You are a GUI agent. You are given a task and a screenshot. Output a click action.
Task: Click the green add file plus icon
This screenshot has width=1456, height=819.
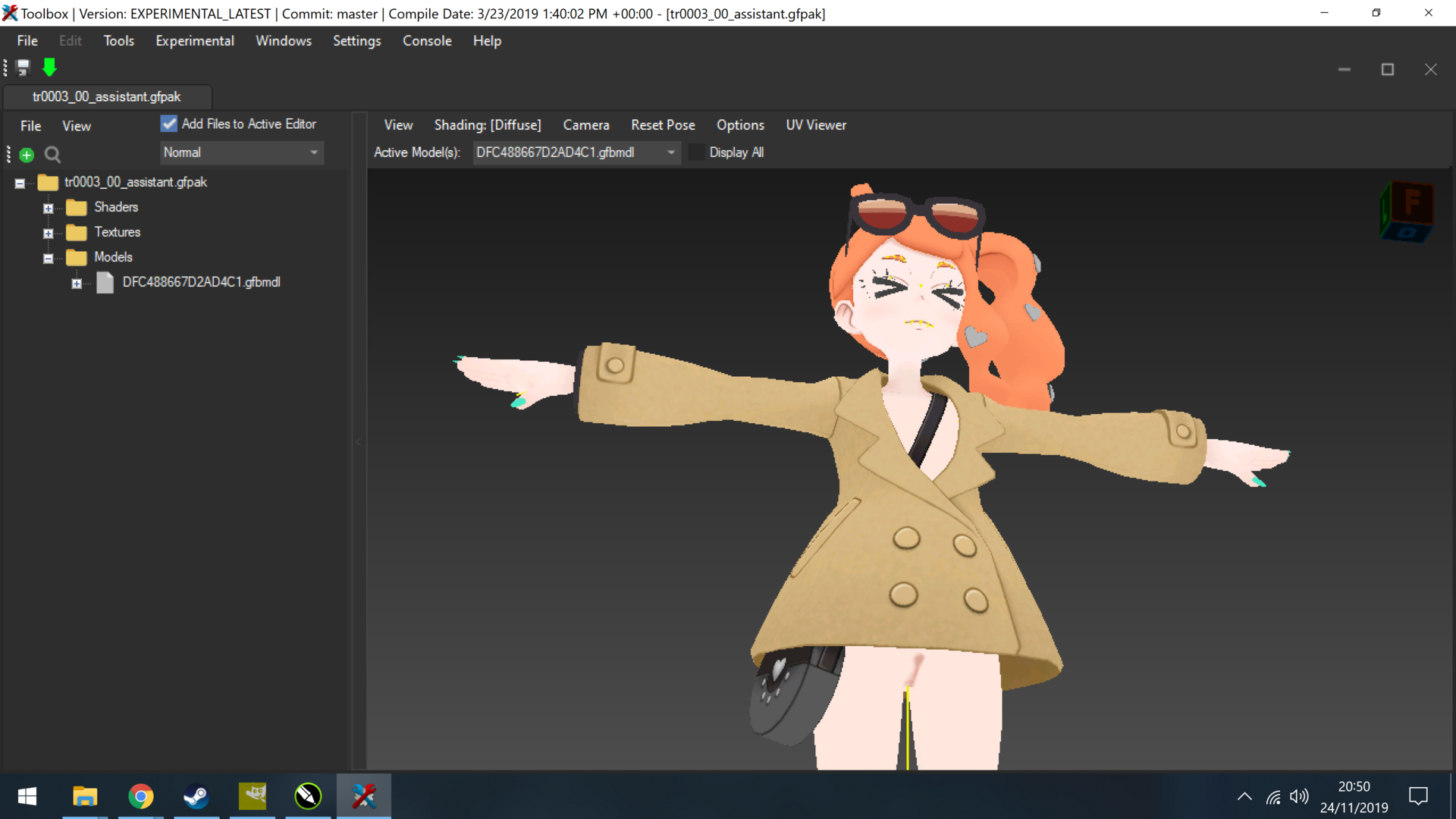coord(27,155)
